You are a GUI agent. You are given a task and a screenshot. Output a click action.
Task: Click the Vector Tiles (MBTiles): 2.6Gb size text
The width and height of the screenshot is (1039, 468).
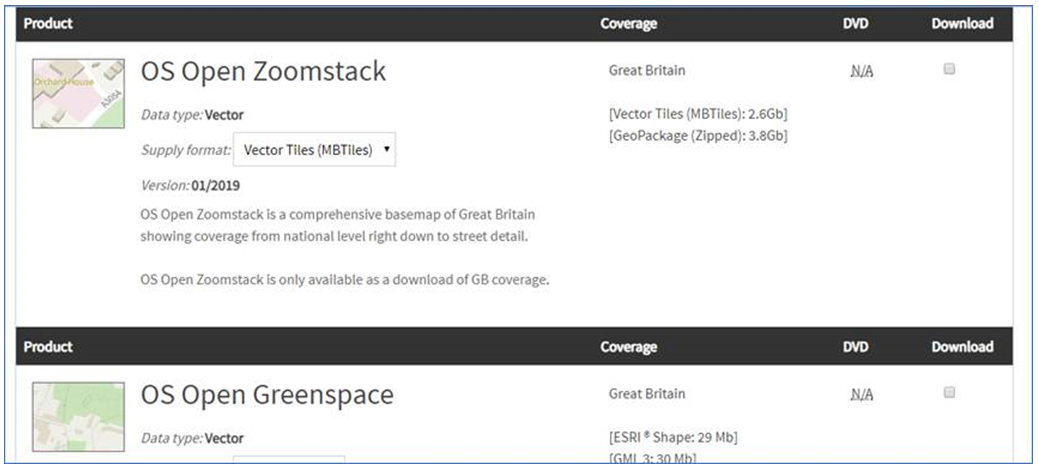698,113
